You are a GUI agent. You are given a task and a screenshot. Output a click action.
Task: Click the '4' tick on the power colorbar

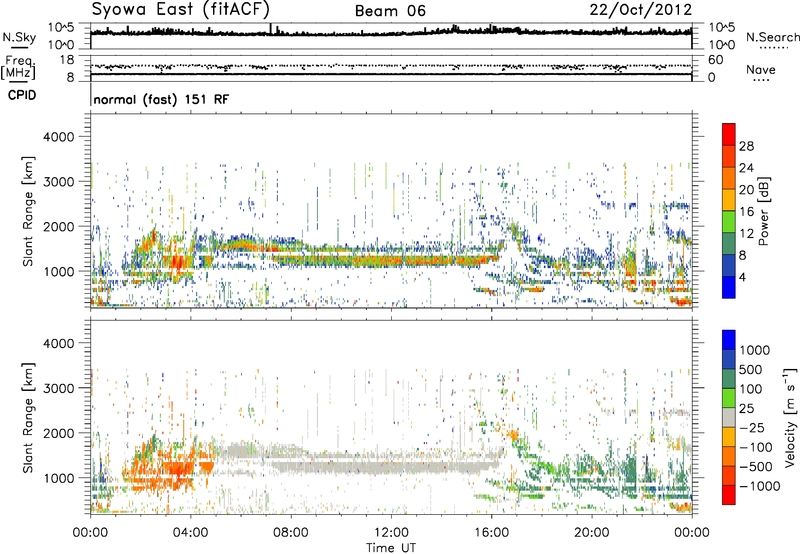pyautogui.click(x=742, y=277)
